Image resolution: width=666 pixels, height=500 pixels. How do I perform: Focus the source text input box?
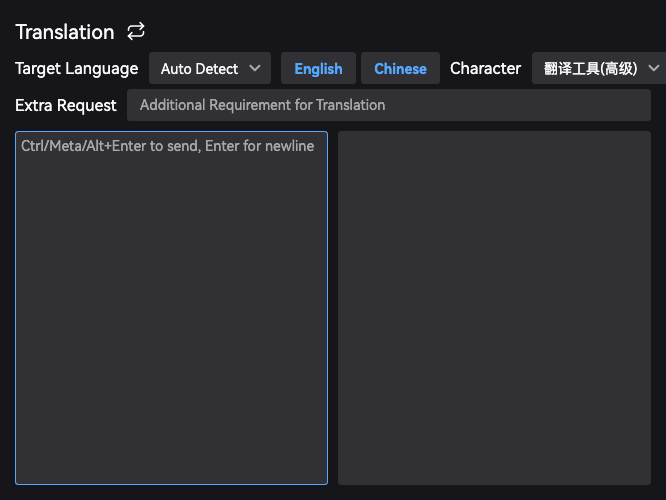pyautogui.click(x=172, y=308)
